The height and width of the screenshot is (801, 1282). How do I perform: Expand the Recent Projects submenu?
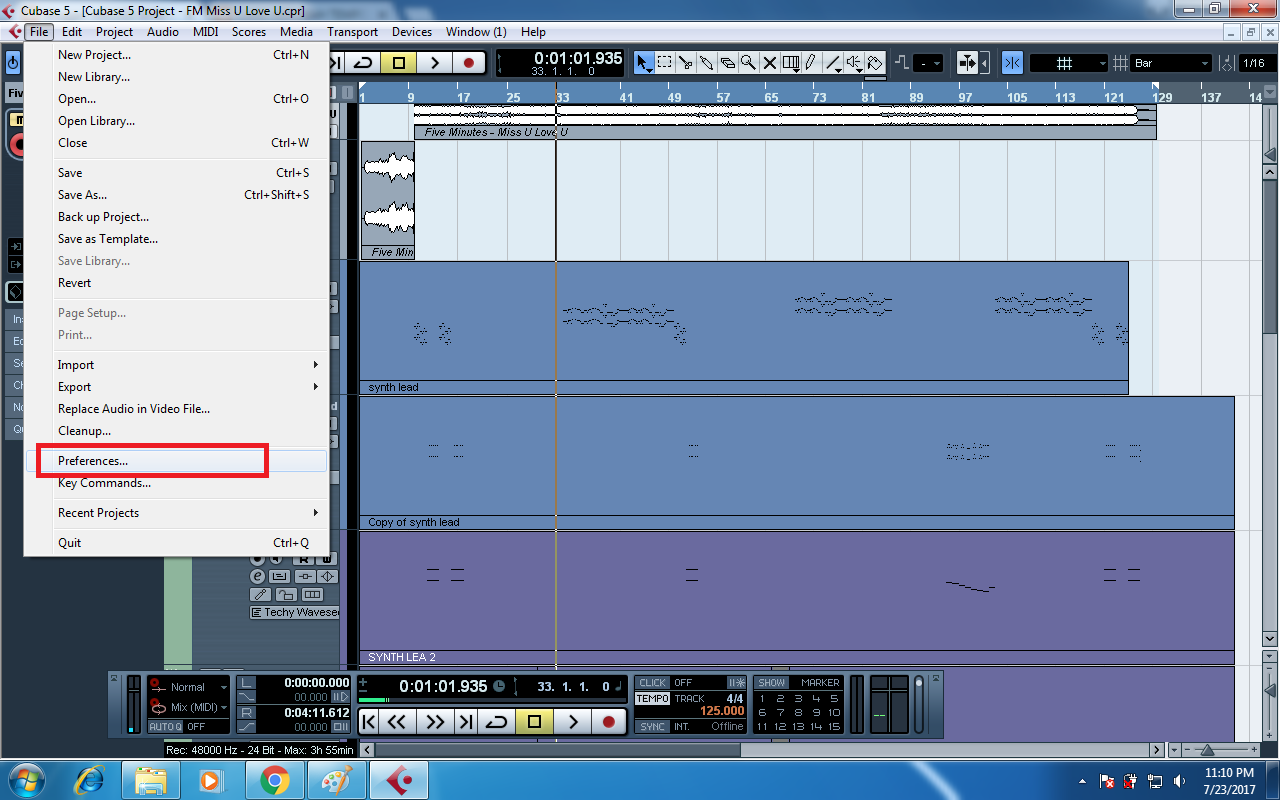click(x=177, y=513)
